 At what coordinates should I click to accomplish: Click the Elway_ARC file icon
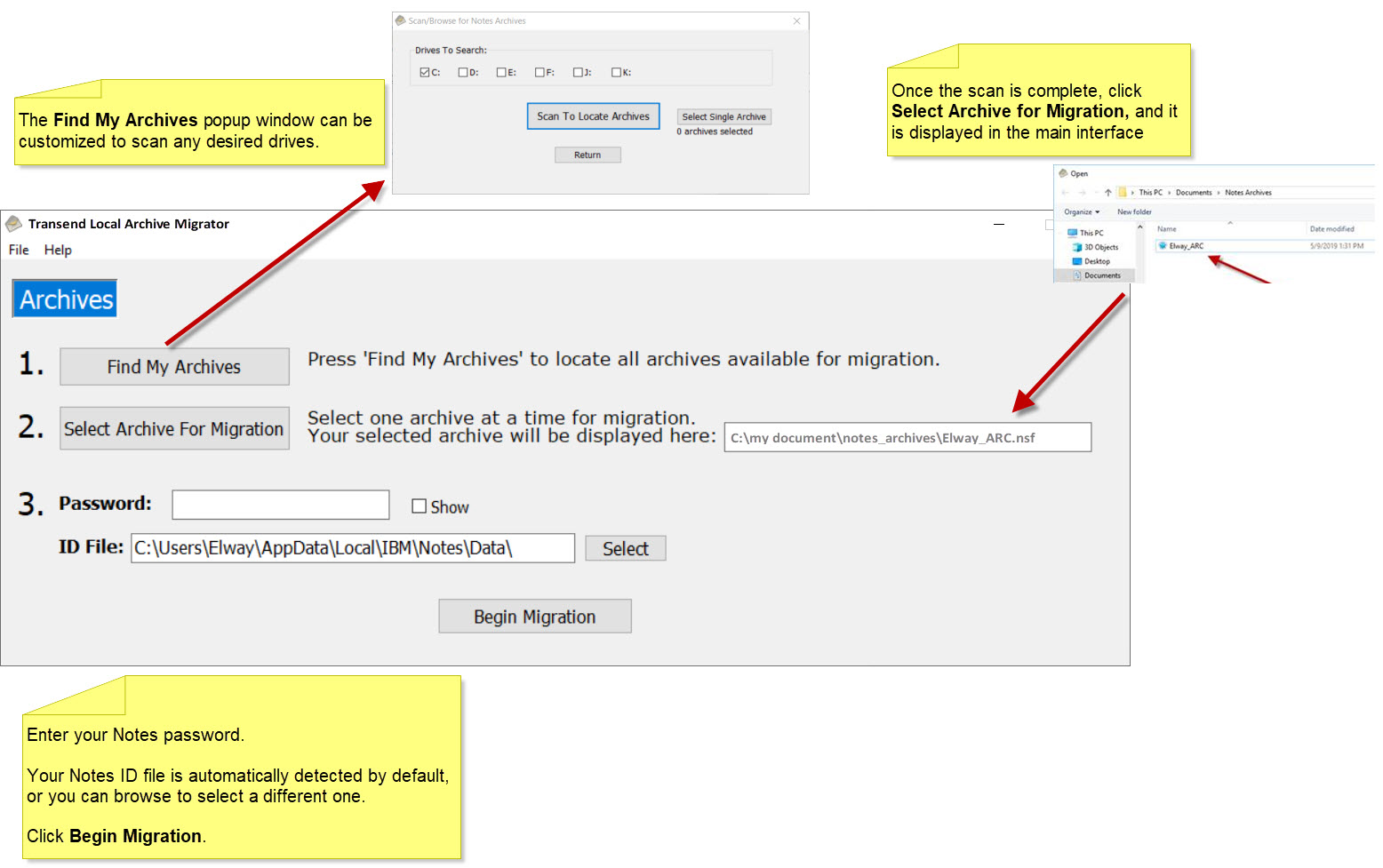tap(1163, 246)
